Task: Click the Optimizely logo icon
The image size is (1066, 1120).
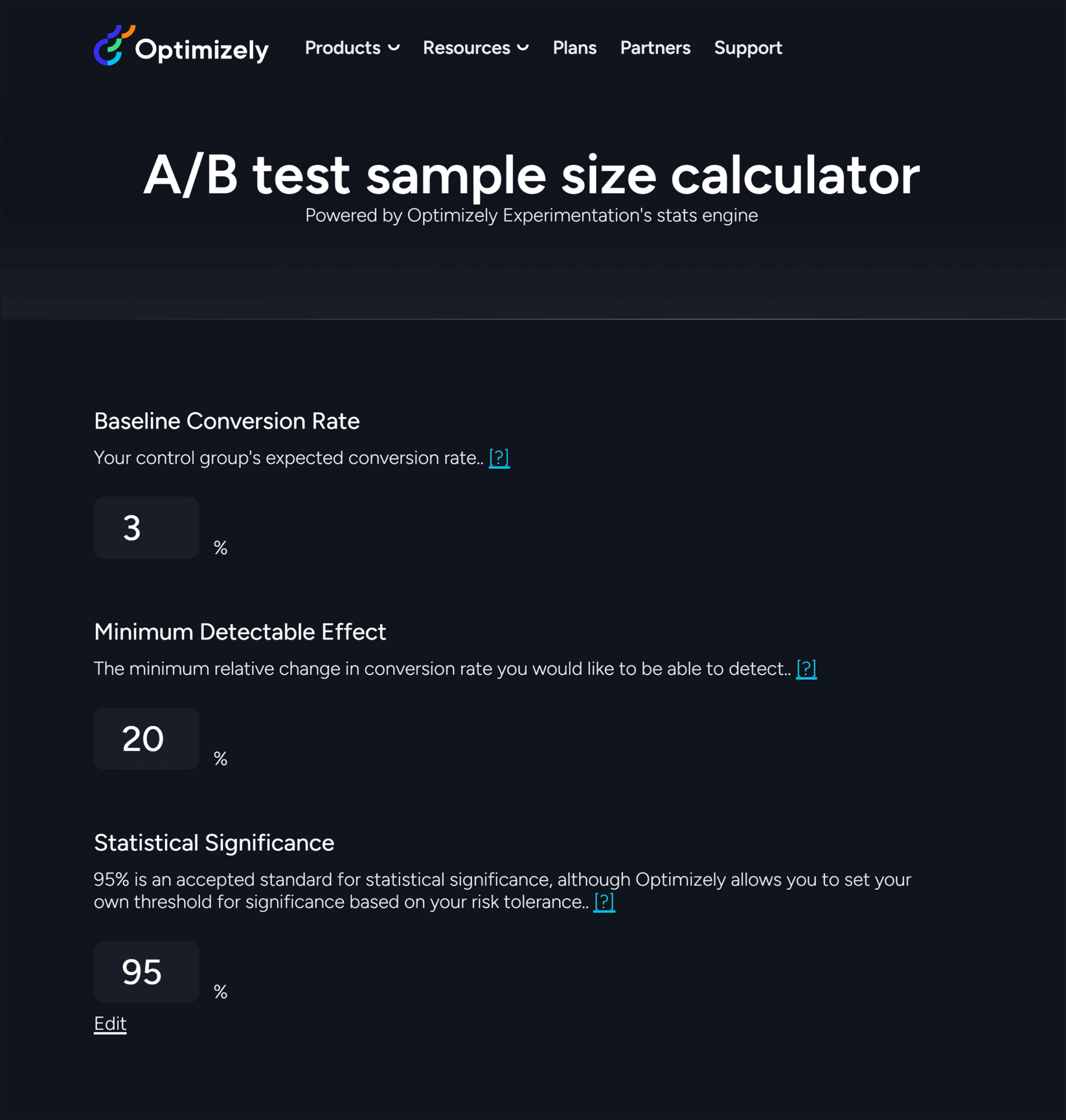Action: 113,46
